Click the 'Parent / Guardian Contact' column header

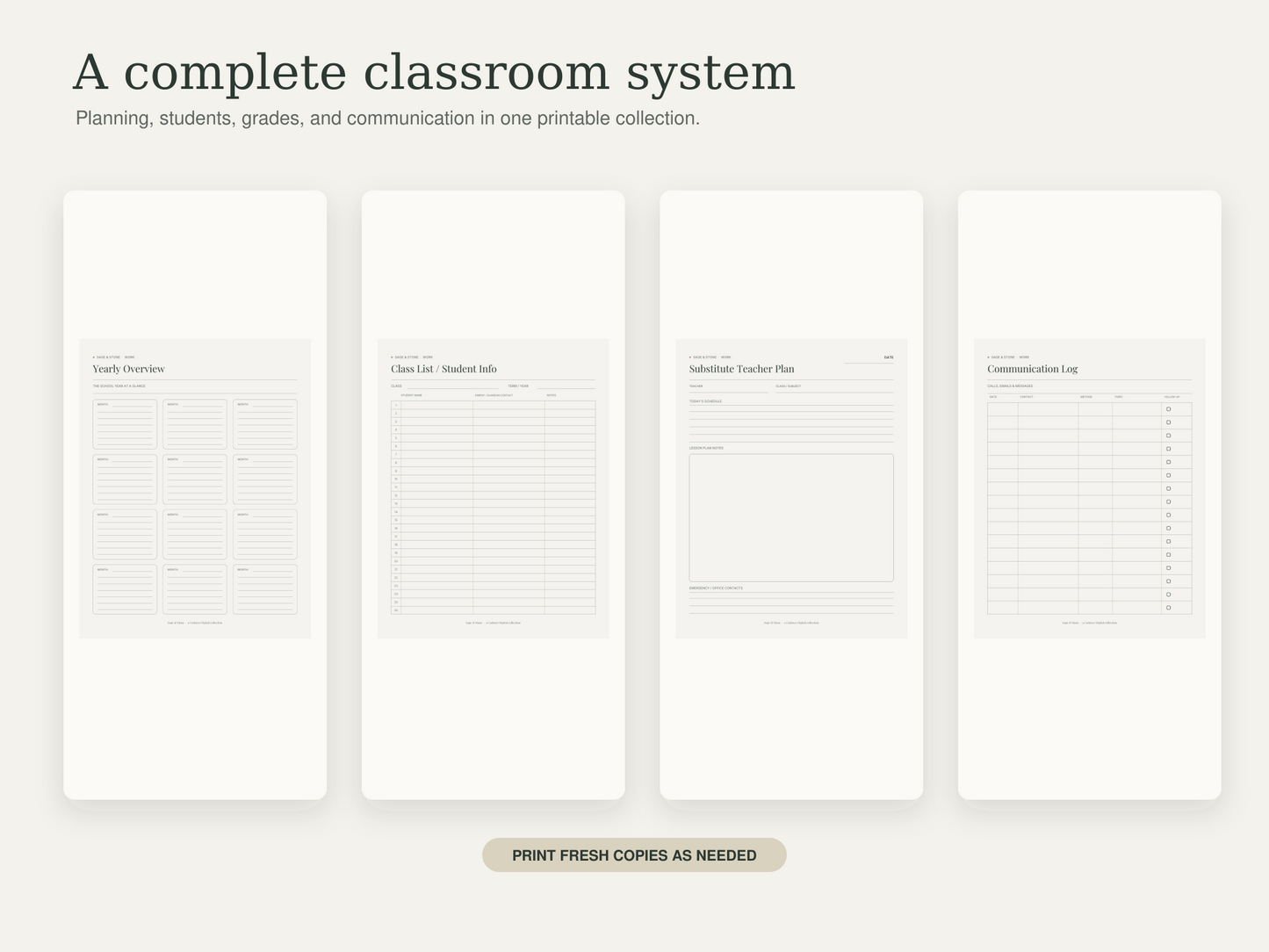coord(494,395)
